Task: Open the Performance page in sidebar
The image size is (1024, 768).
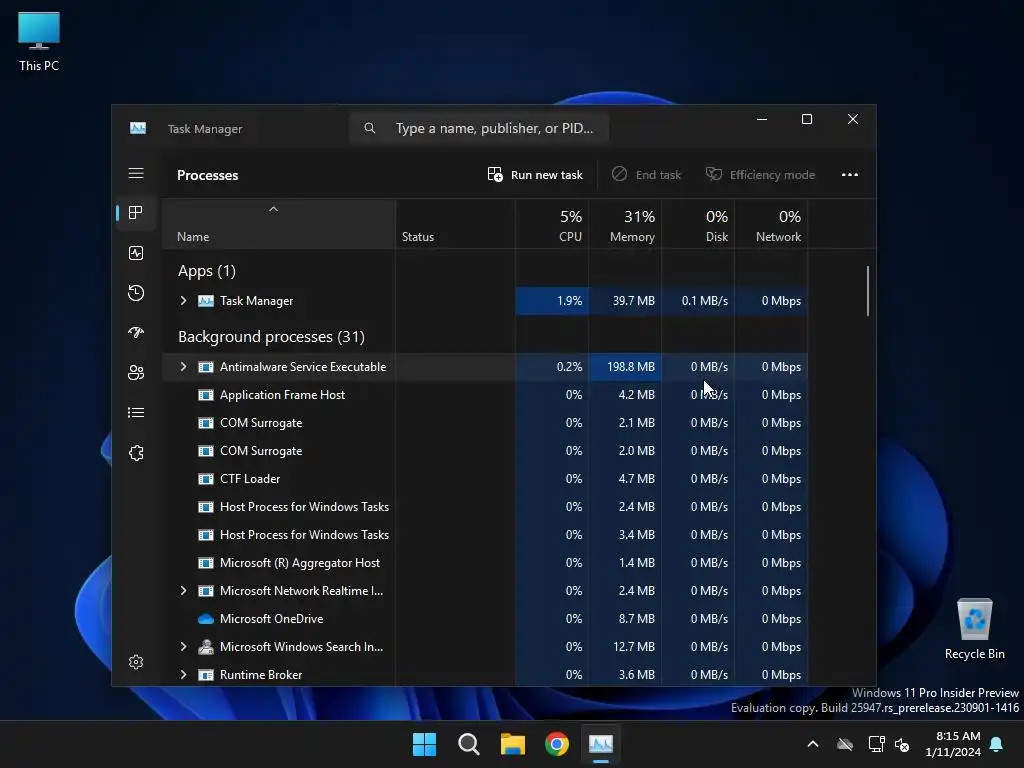Action: coord(136,253)
